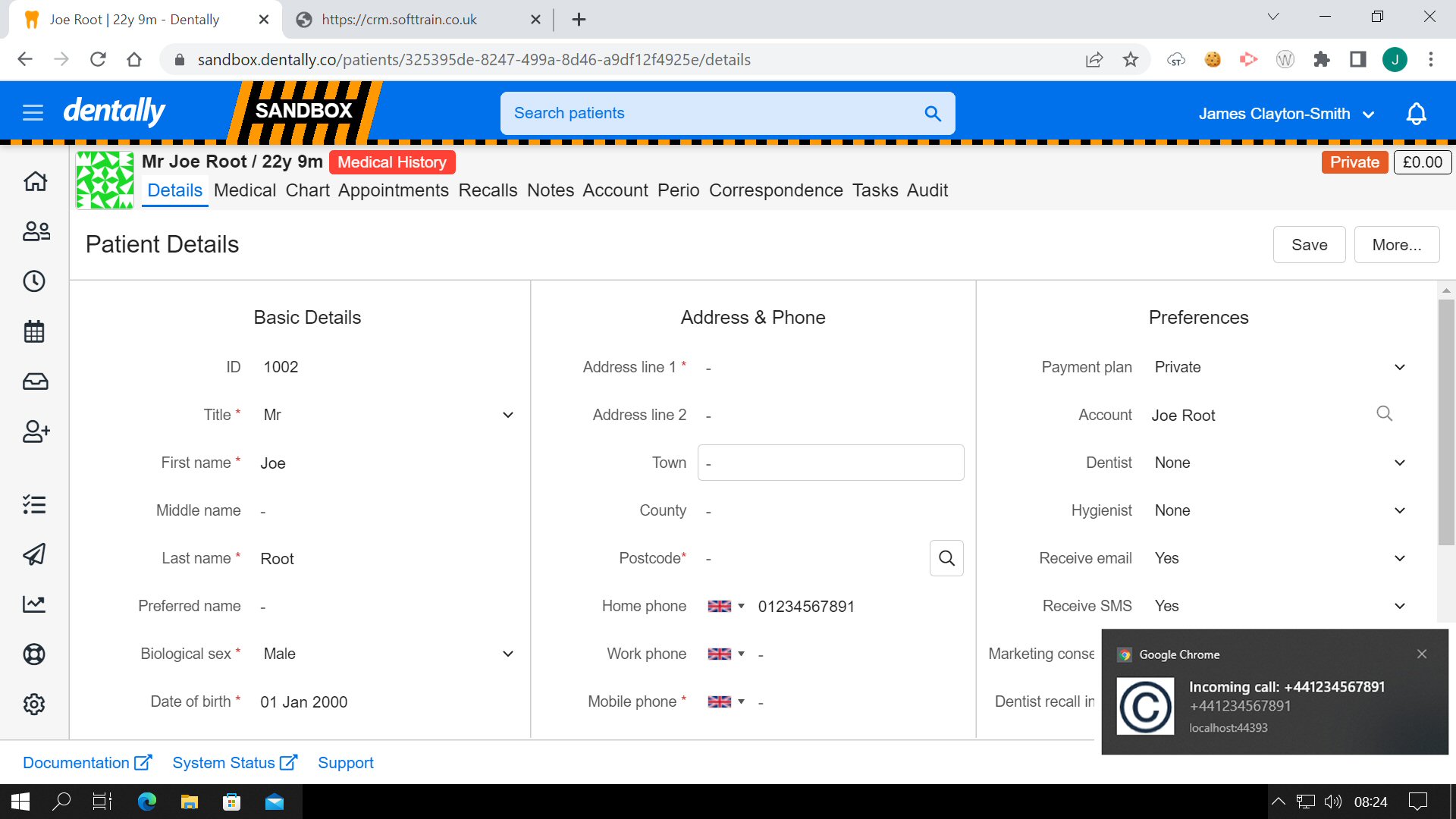Dismiss the incoming call notification

pos(1422,654)
